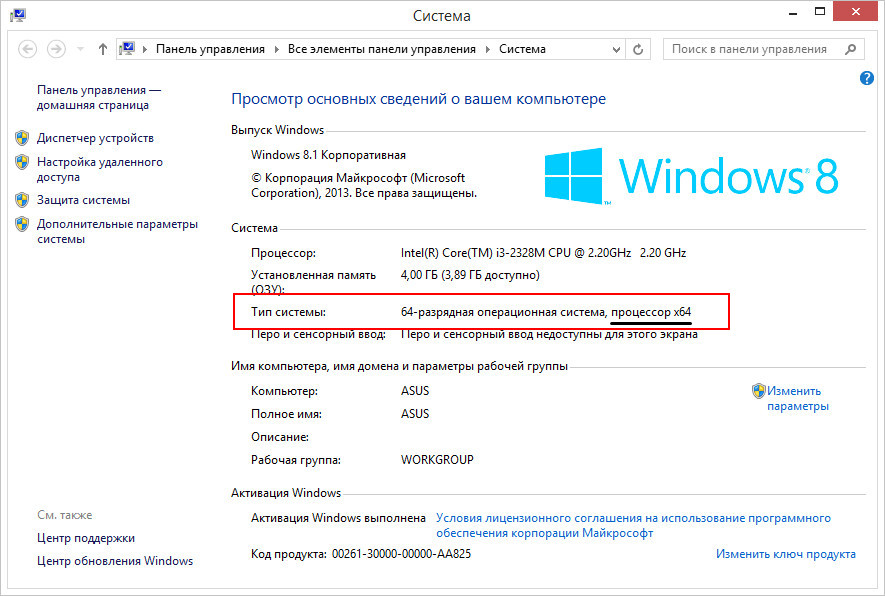The height and width of the screenshot is (596, 885).
Task: Select Панель управления breadcrumb in address bar
Action: click(x=210, y=49)
